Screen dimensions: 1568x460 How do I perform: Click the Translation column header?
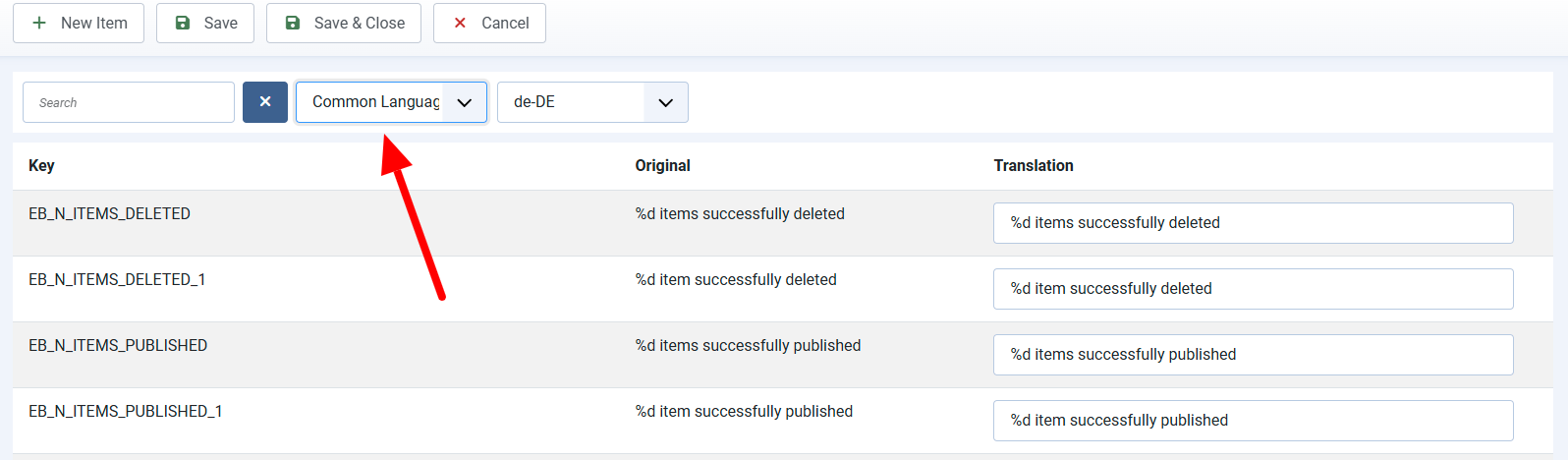(x=1034, y=165)
